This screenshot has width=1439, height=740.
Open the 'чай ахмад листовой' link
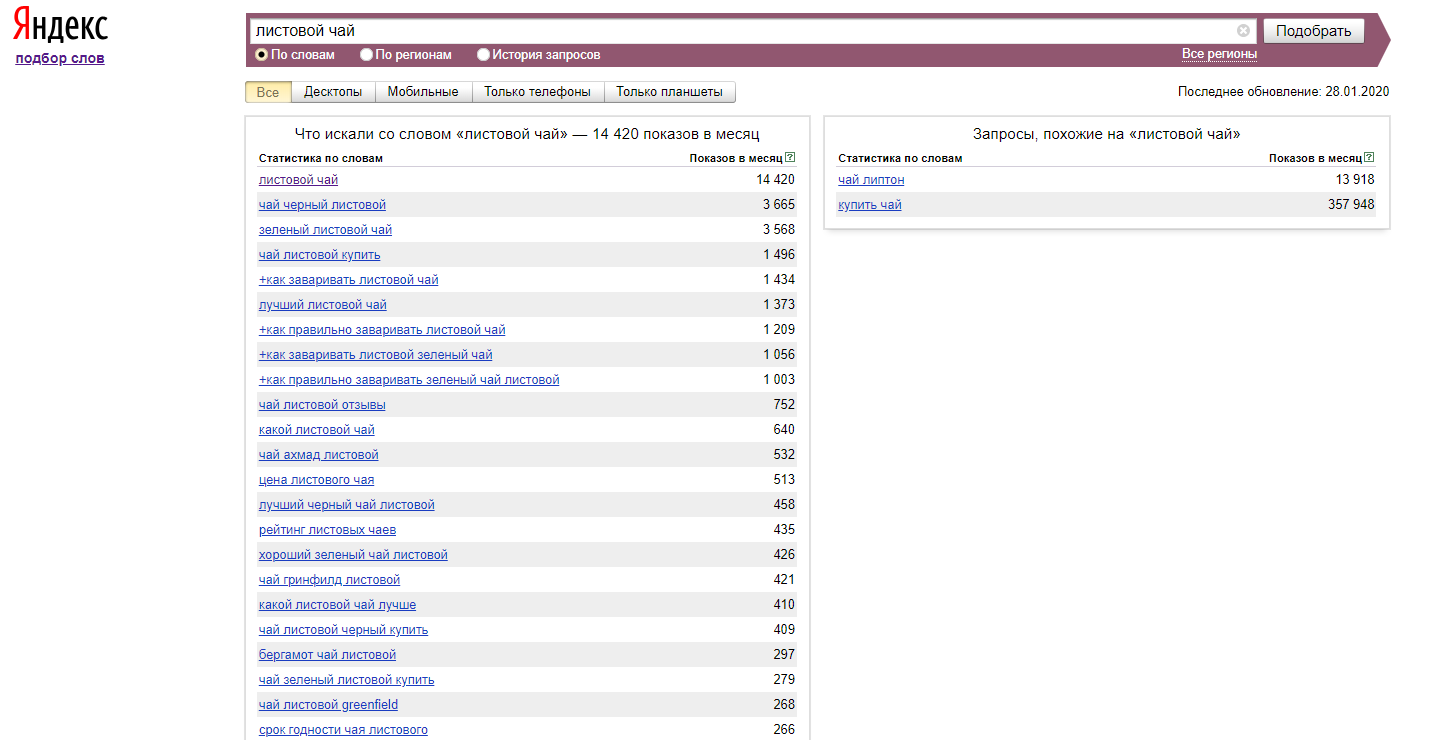318,455
